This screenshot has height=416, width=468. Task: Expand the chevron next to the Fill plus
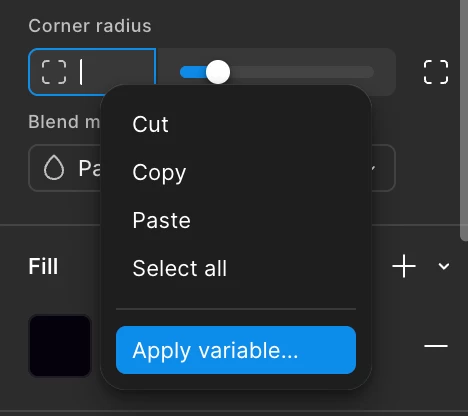click(x=444, y=266)
